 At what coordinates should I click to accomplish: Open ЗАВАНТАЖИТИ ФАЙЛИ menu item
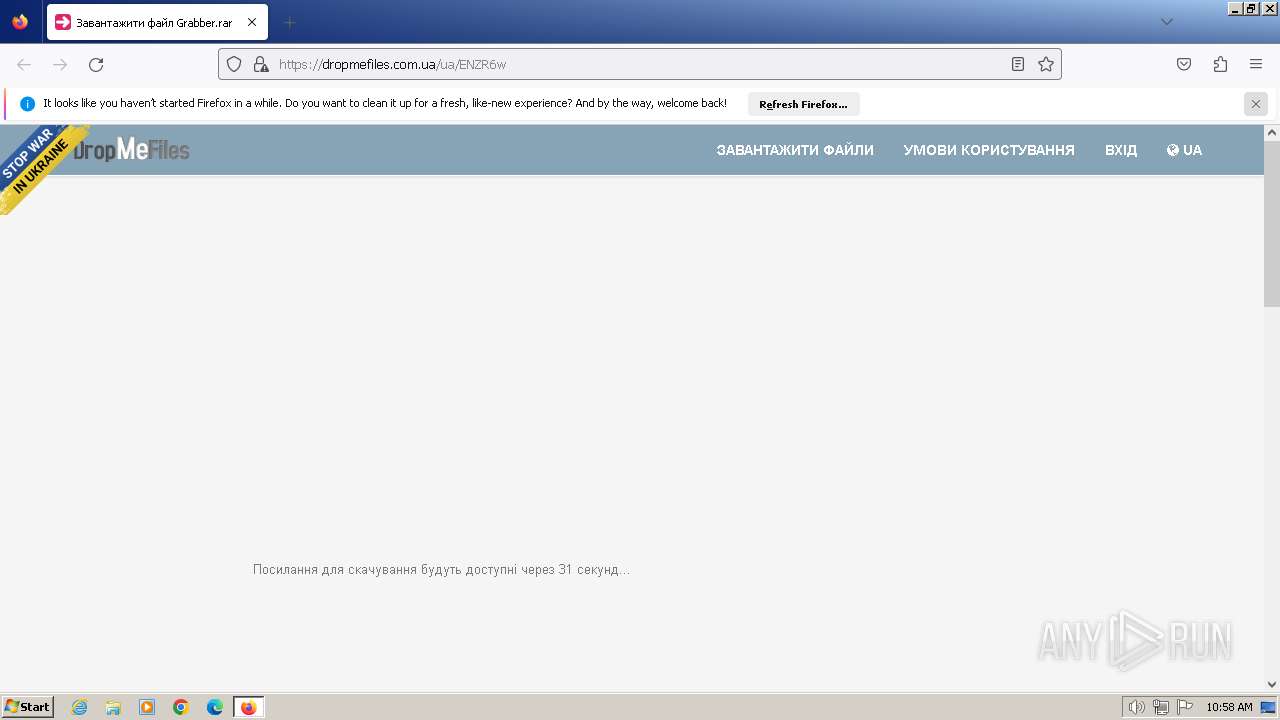point(795,150)
